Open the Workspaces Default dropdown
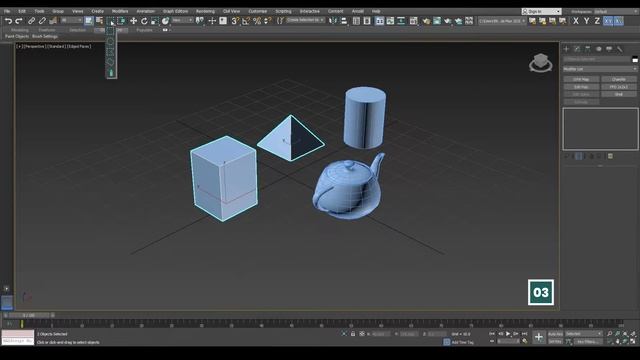The image size is (640, 360). coord(615,11)
